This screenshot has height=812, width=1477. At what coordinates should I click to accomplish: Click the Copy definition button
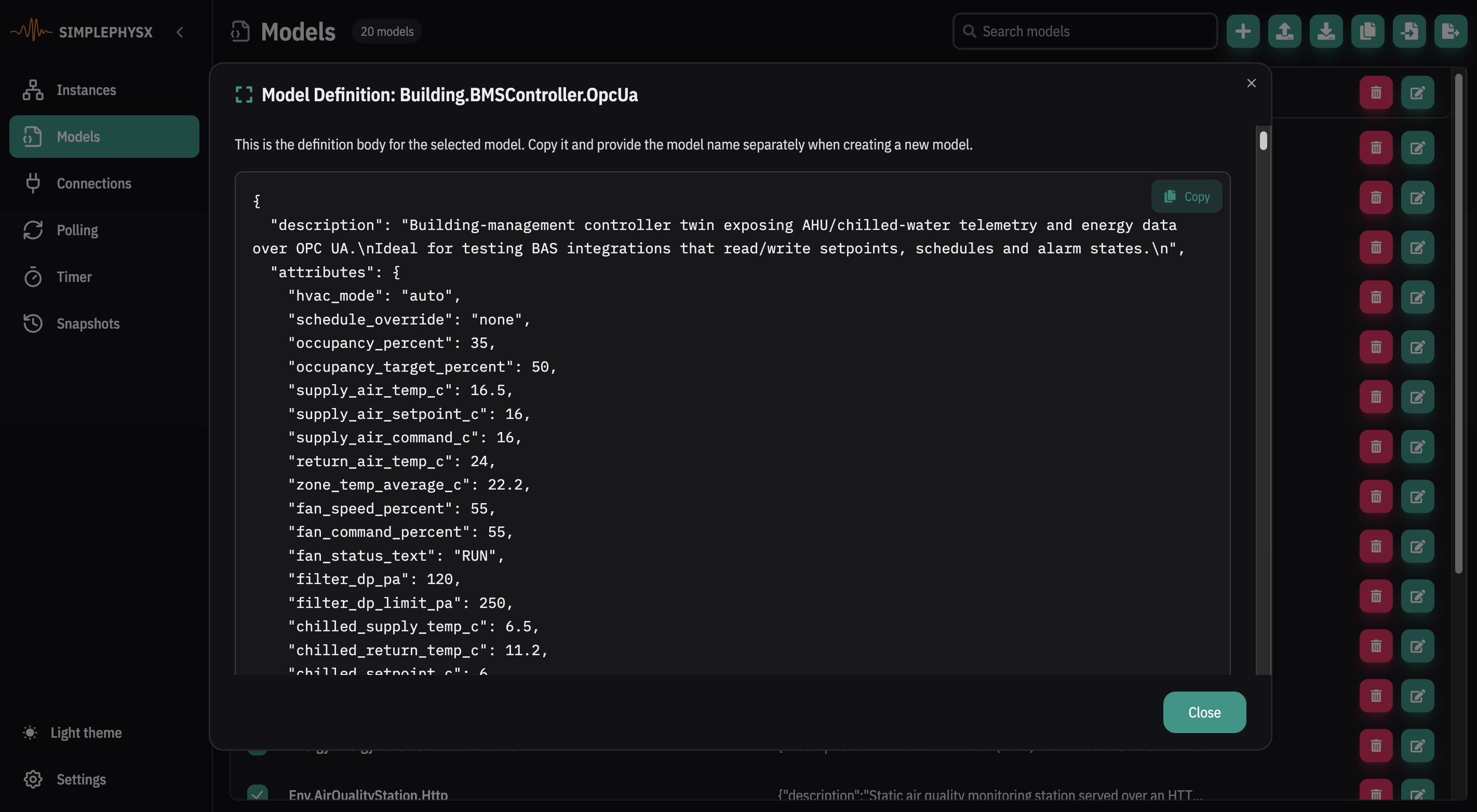pos(1186,197)
